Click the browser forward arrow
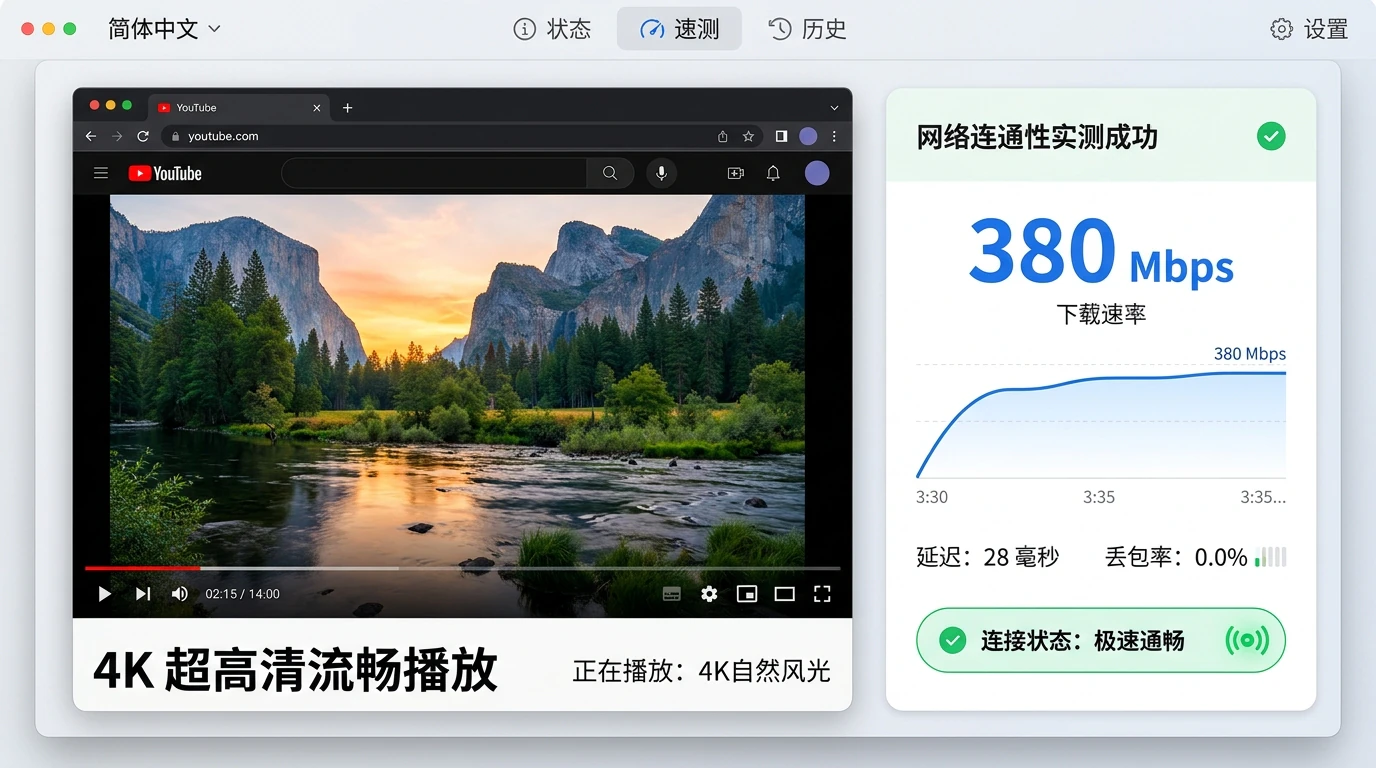1376x768 pixels. (x=117, y=136)
